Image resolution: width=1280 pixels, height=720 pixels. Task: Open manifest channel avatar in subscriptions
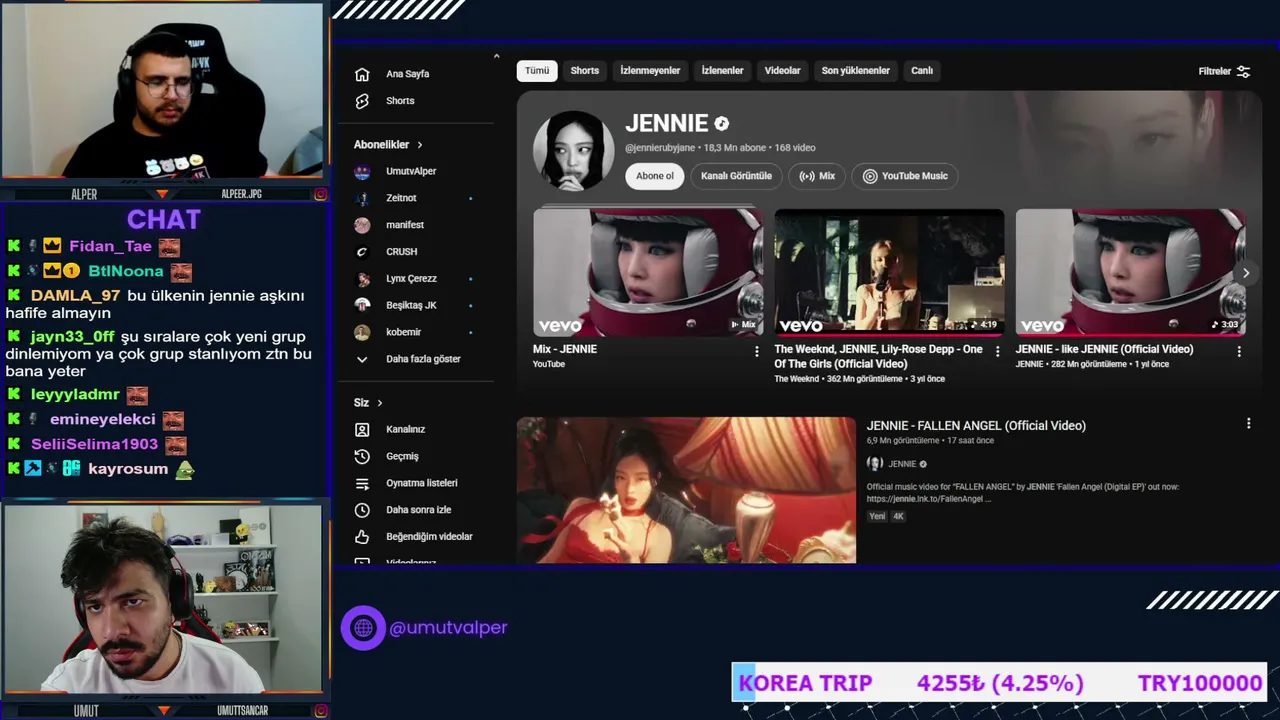click(x=362, y=225)
